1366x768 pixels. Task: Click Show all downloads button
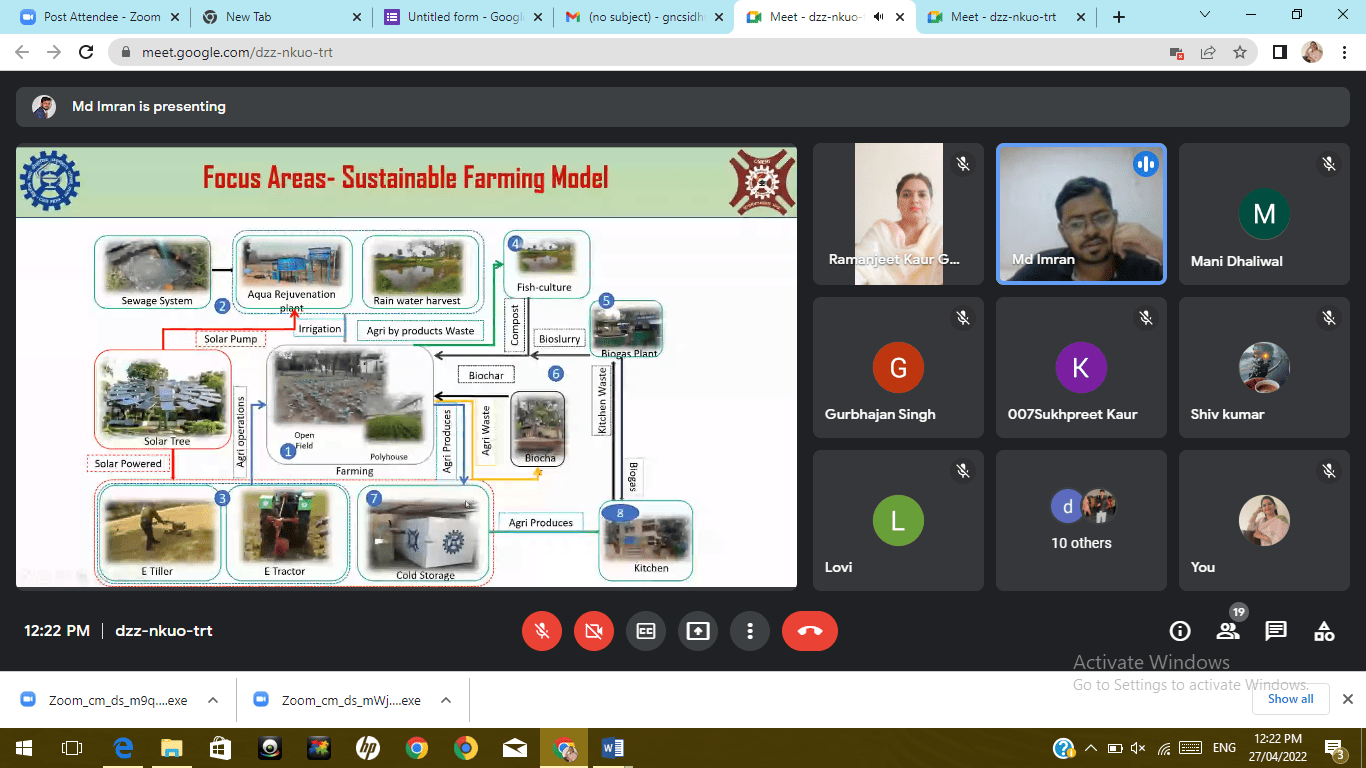click(x=1290, y=699)
